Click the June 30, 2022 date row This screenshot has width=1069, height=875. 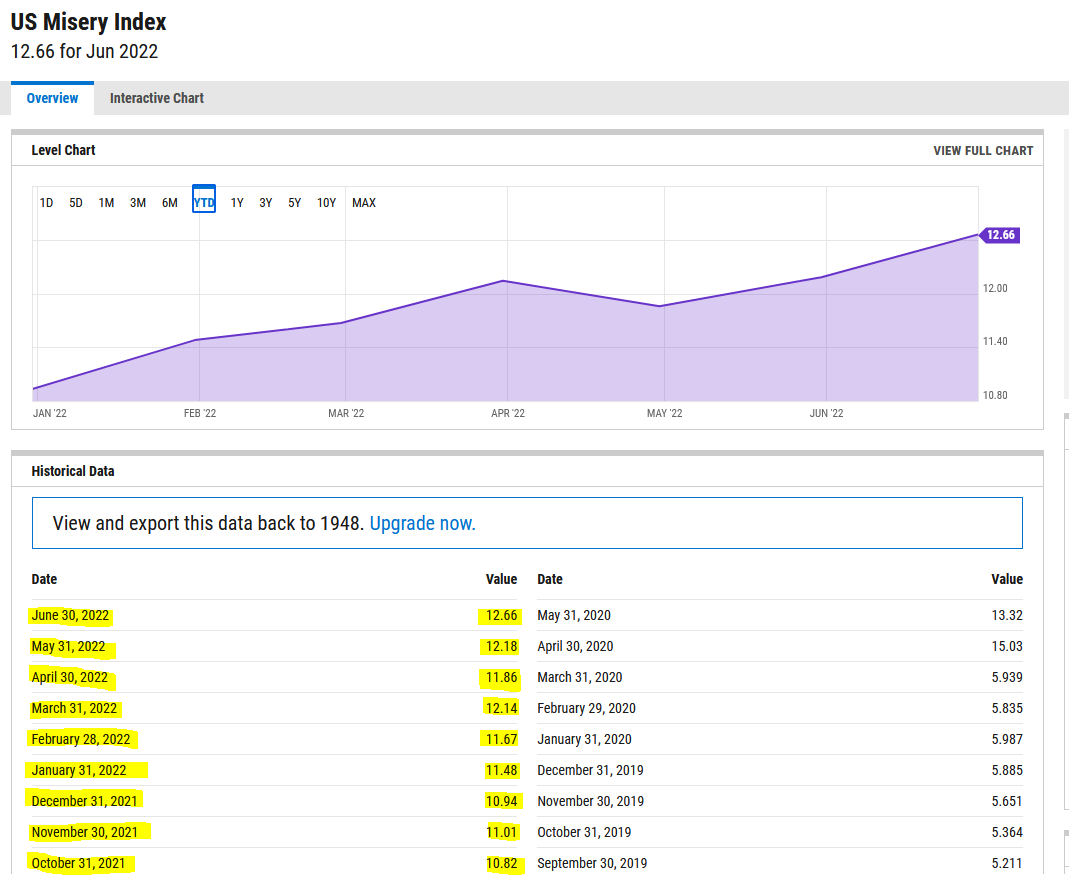point(70,615)
